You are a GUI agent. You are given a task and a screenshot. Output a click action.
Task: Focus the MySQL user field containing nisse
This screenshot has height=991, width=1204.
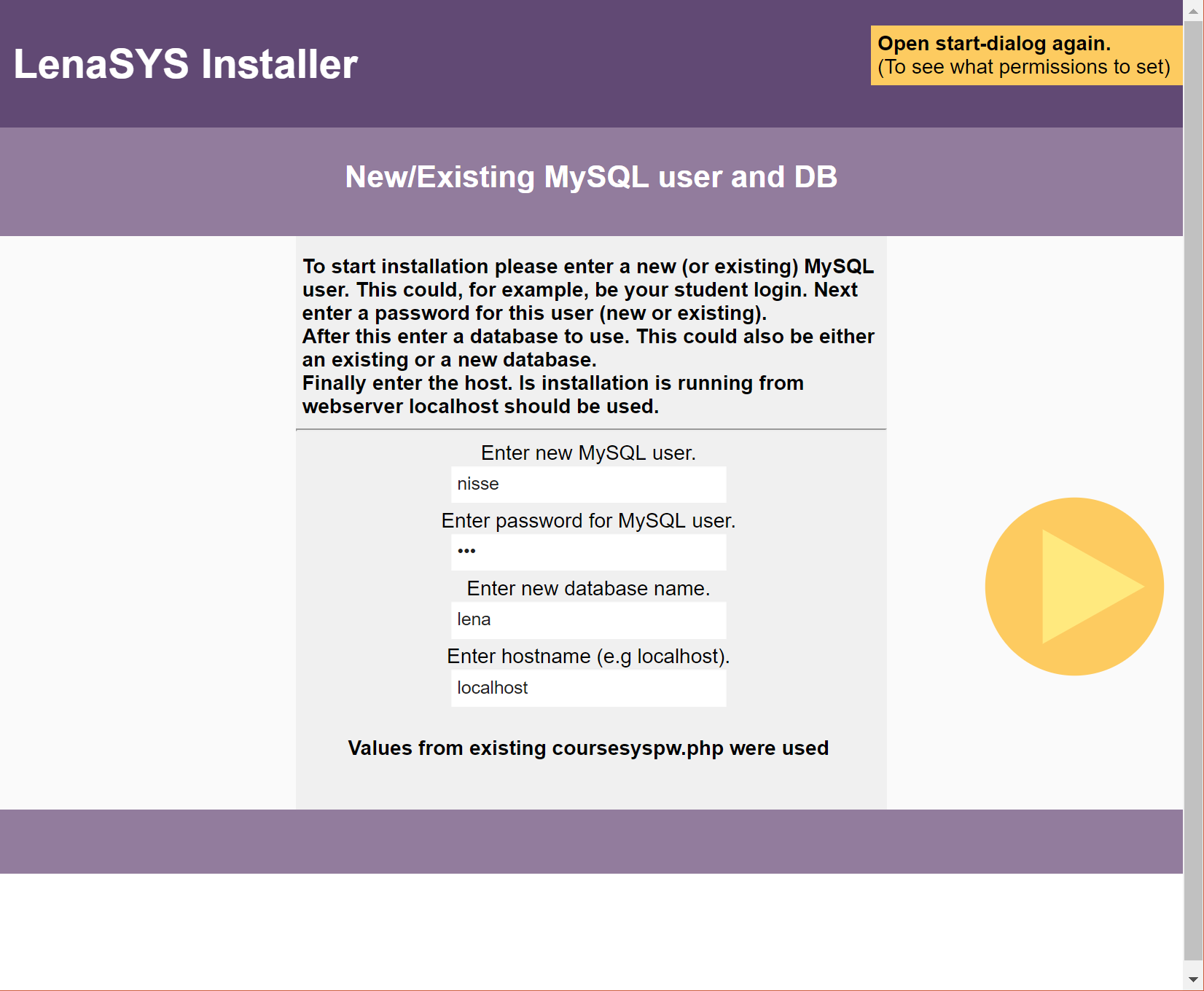[588, 485]
